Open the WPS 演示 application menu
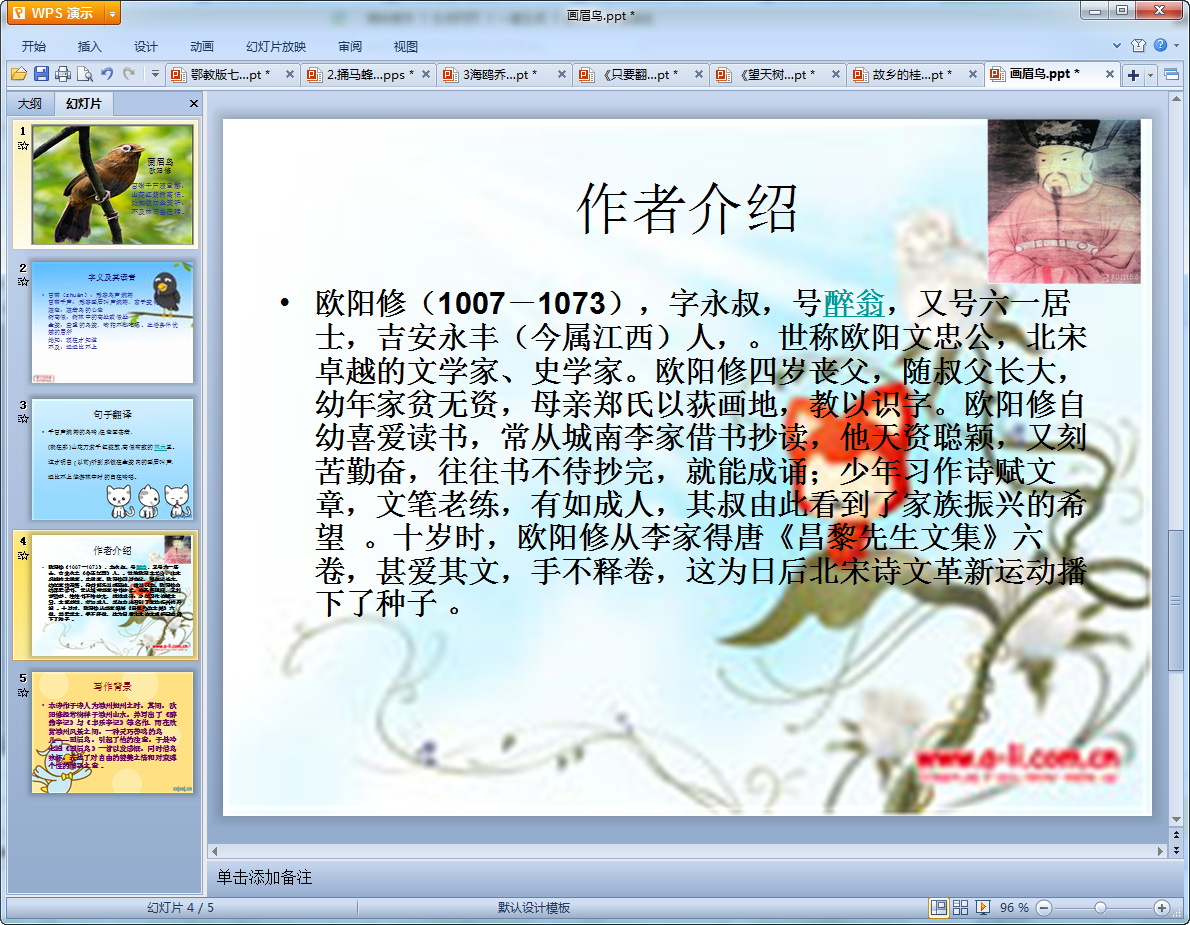 (x=55, y=13)
